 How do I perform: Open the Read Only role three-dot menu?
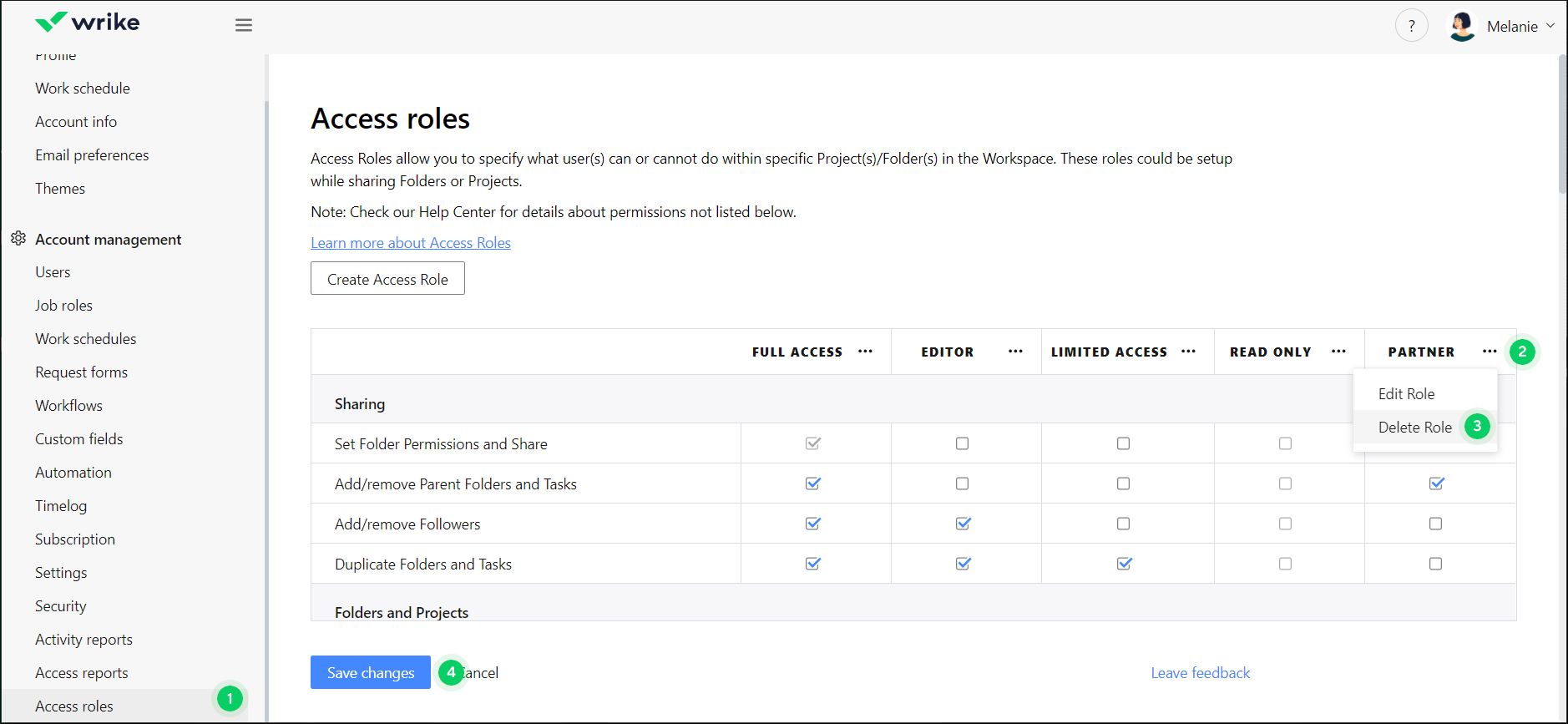[x=1338, y=352]
